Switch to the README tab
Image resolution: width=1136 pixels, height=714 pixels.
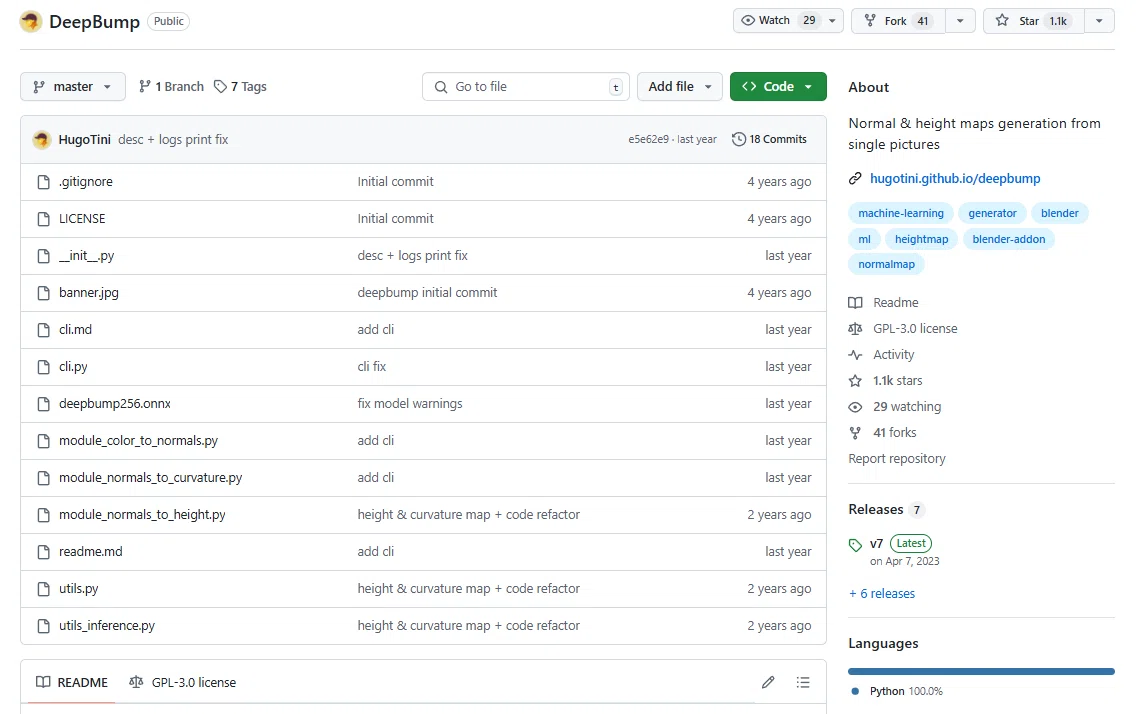(72, 682)
